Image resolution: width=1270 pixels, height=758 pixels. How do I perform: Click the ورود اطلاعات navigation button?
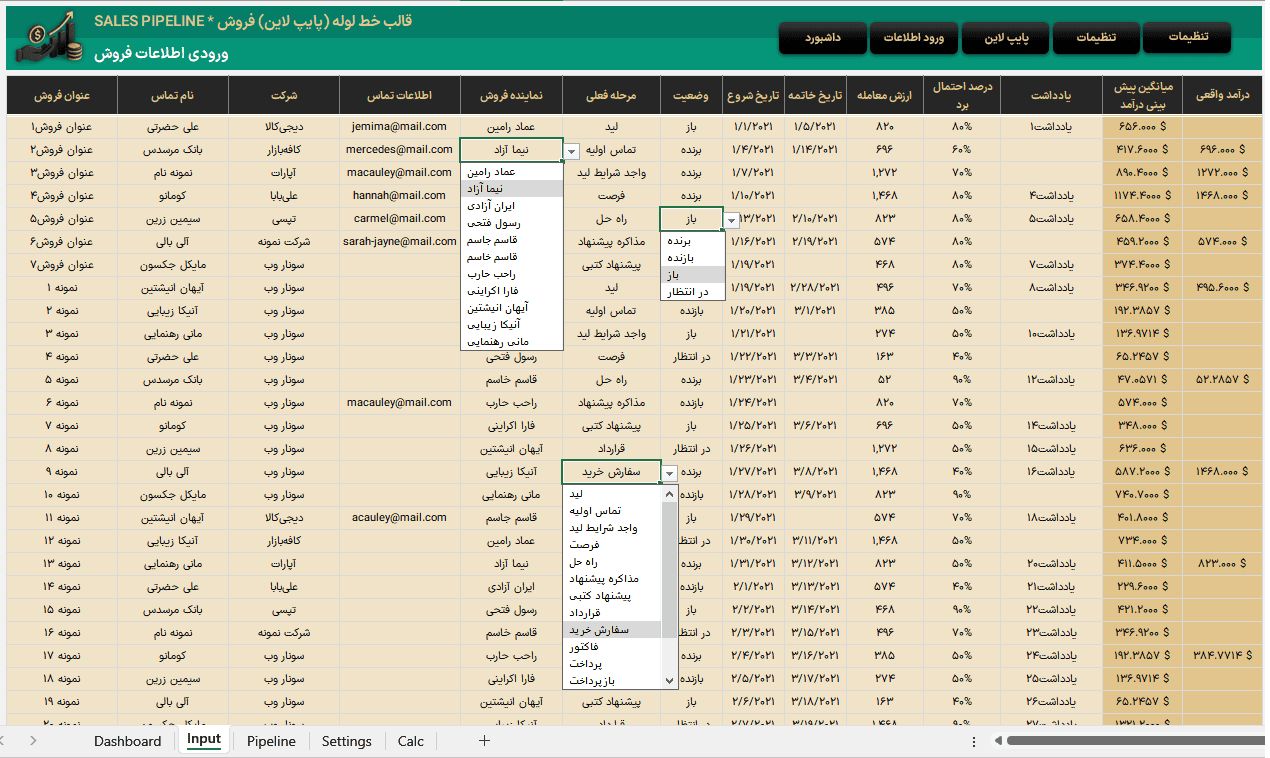click(x=914, y=37)
